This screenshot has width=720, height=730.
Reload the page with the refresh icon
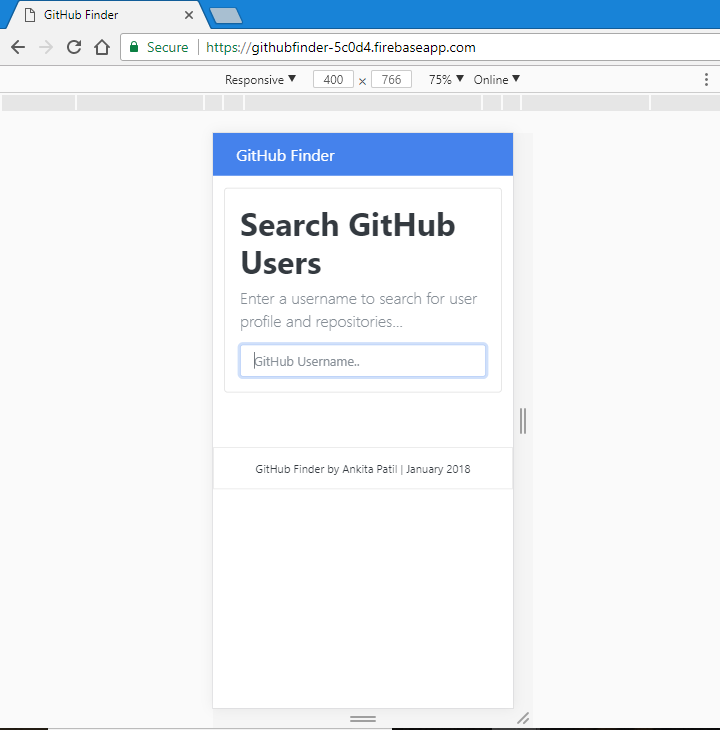coord(74,47)
